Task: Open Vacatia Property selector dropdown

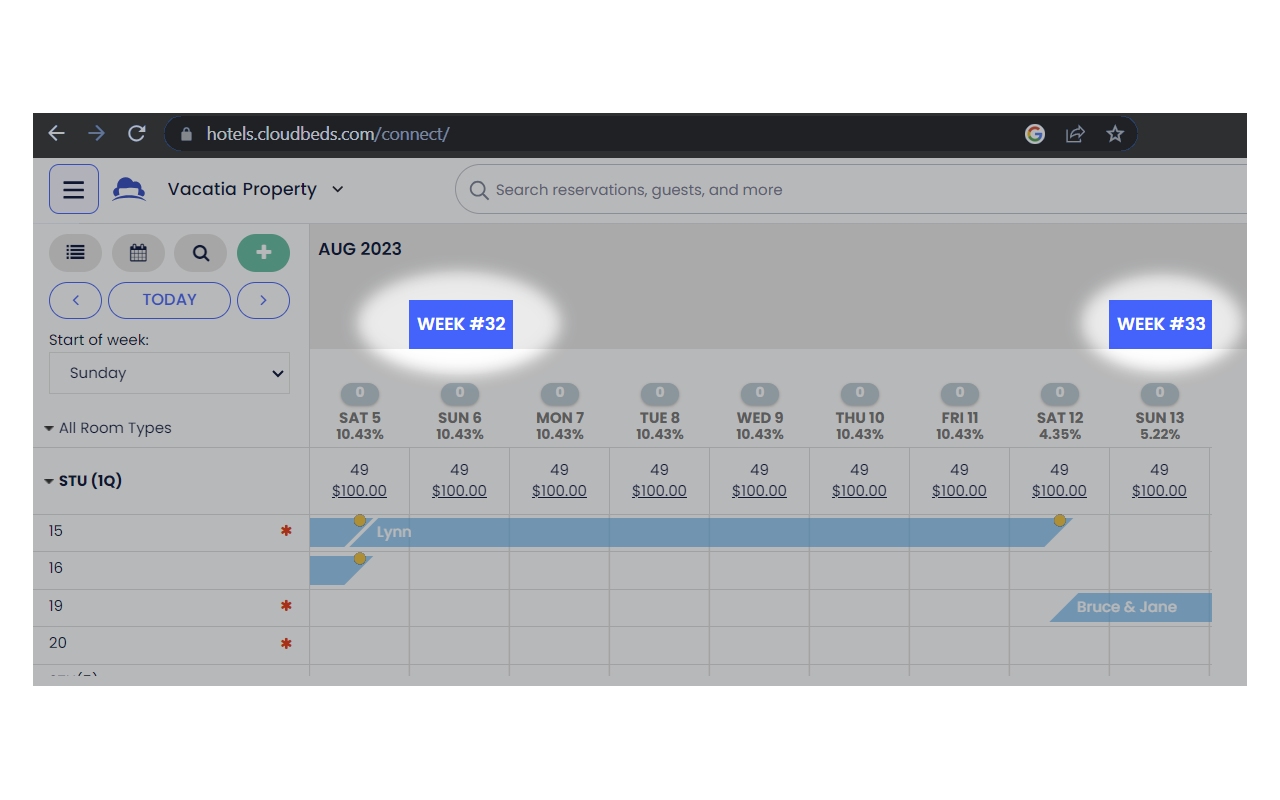Action: click(x=255, y=189)
